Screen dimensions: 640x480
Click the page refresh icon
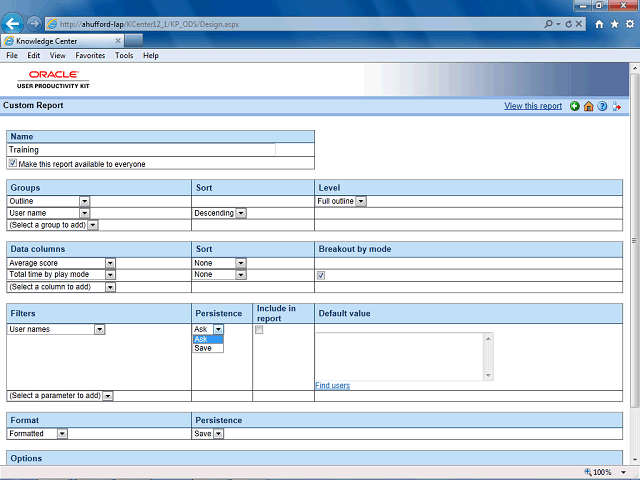coord(569,24)
